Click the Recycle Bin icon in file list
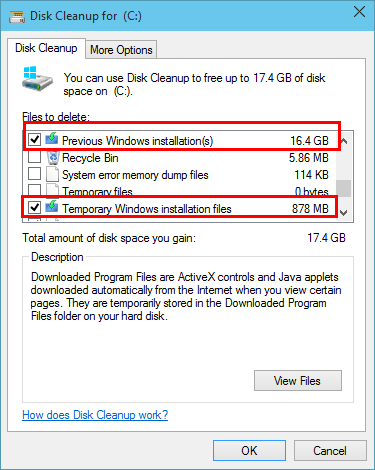The image size is (375, 470). click(x=53, y=157)
